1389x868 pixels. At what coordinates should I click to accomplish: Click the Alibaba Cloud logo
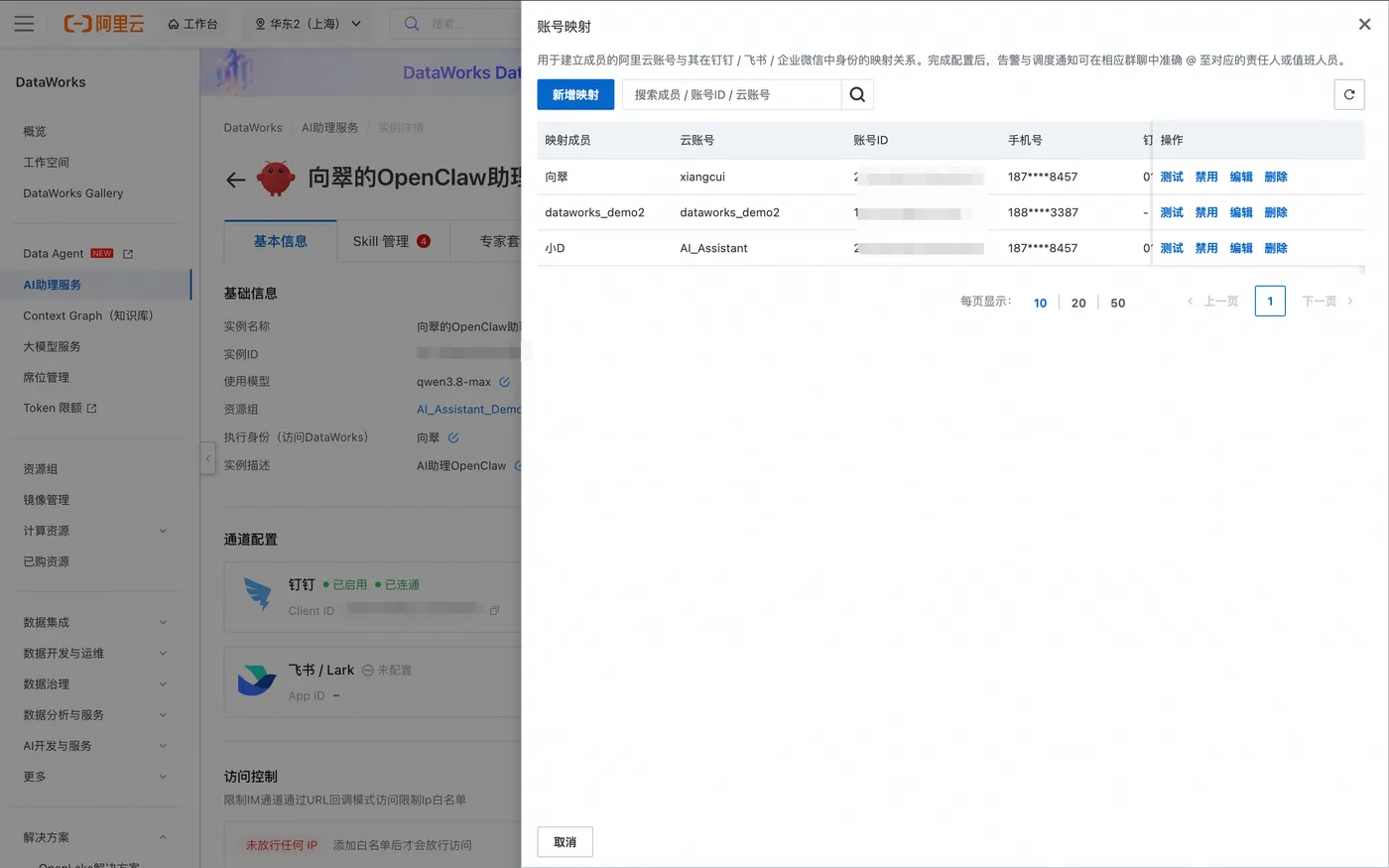coord(104,24)
